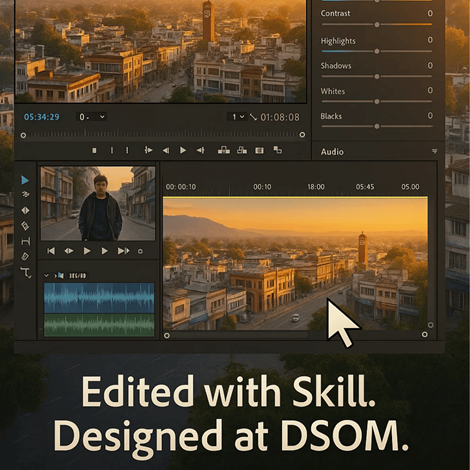470x470 pixels.
Task: Choose the Pen tool in the tool sidebar
Action: point(25,256)
